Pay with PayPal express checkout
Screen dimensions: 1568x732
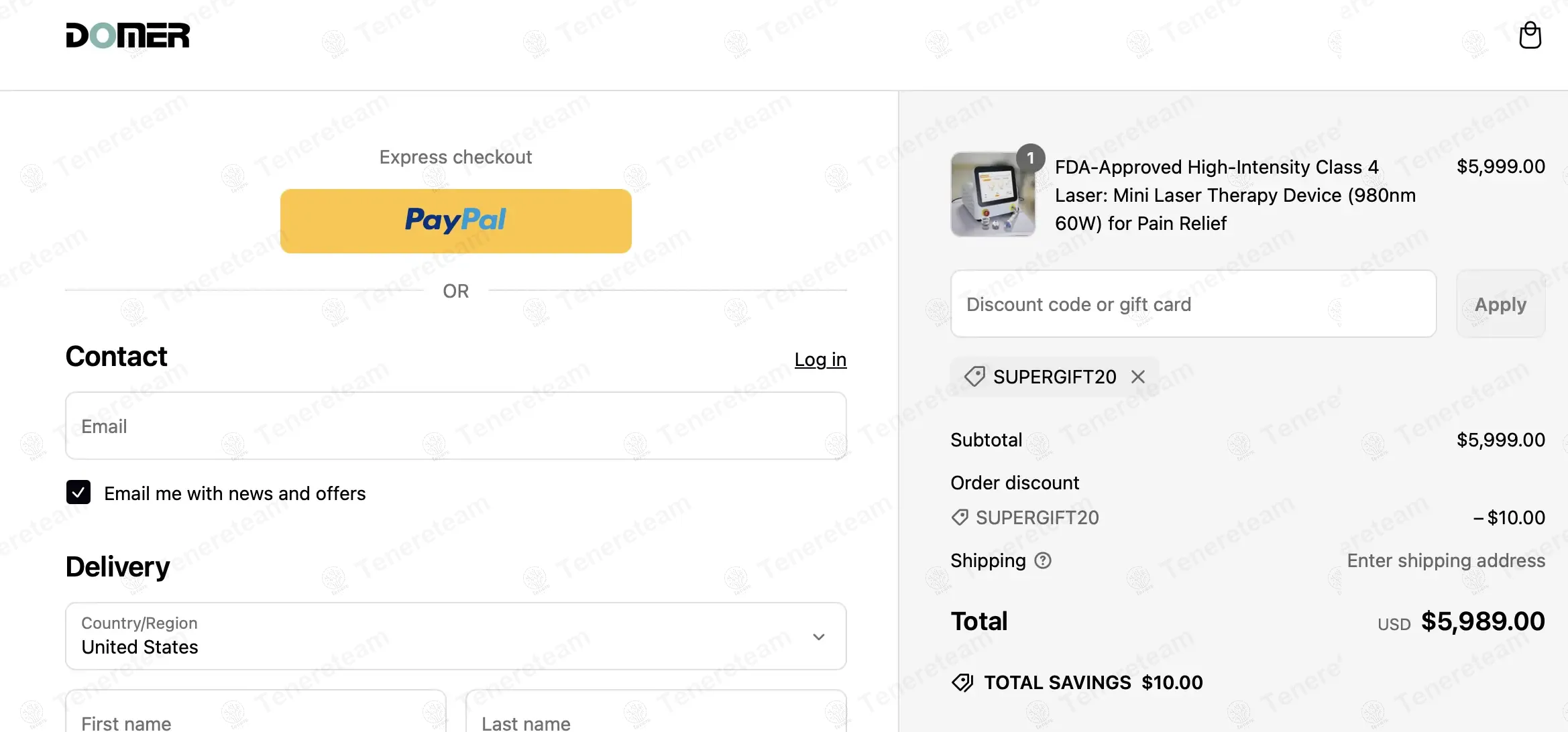point(456,221)
